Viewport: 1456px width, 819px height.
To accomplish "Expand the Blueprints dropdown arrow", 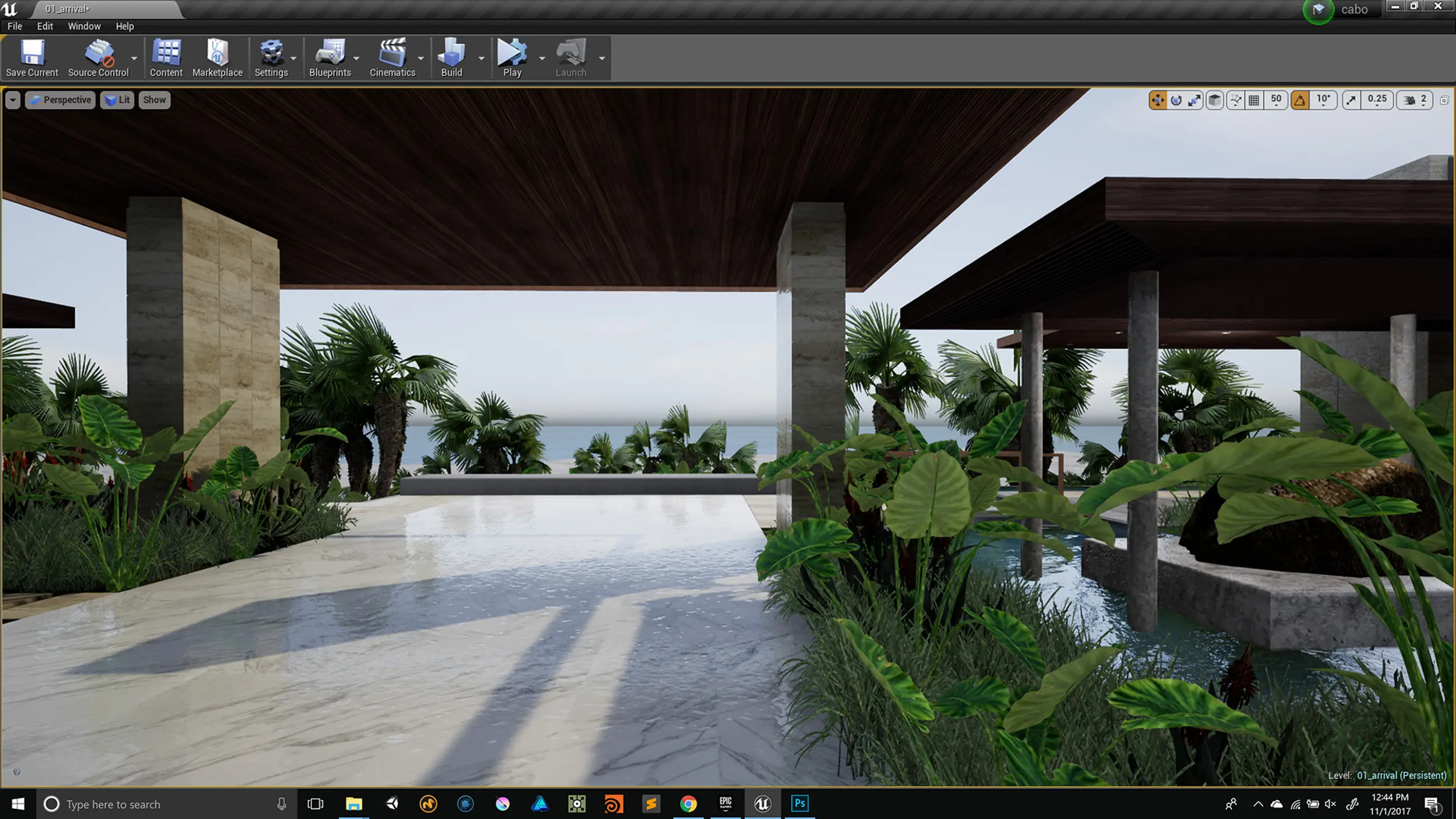I will (x=356, y=58).
